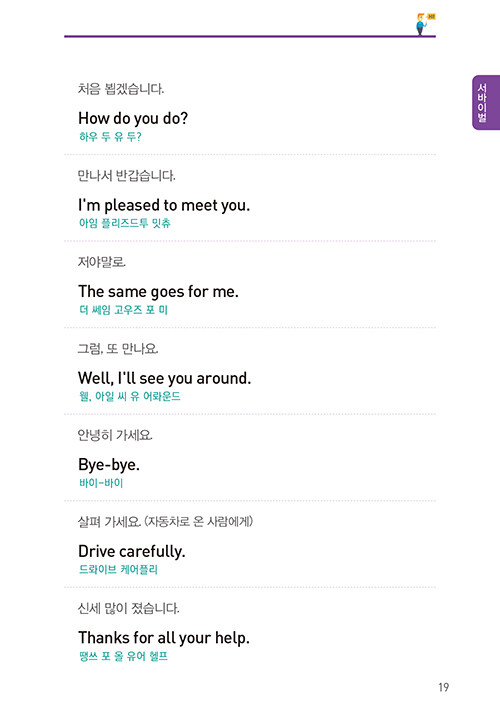Click pronunciation 아임 플리즈드투 밋츄
Viewport: 500px width, 709px height.
[x=125, y=223]
